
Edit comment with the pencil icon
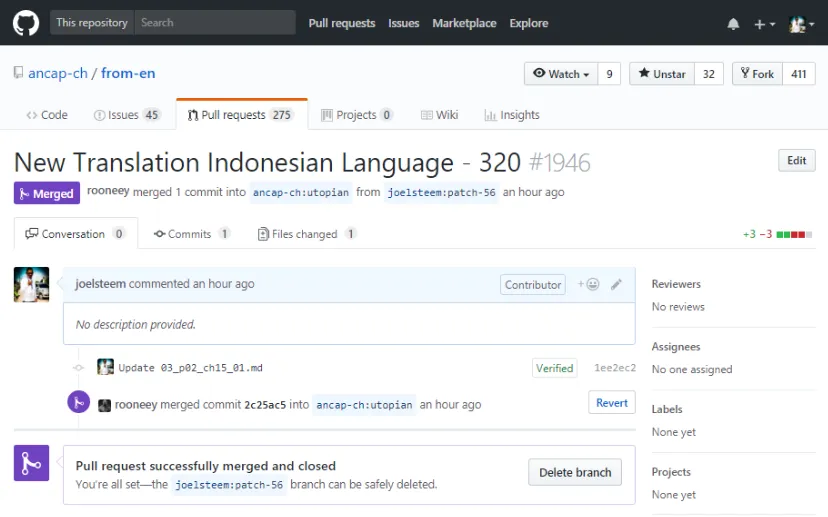click(x=616, y=285)
